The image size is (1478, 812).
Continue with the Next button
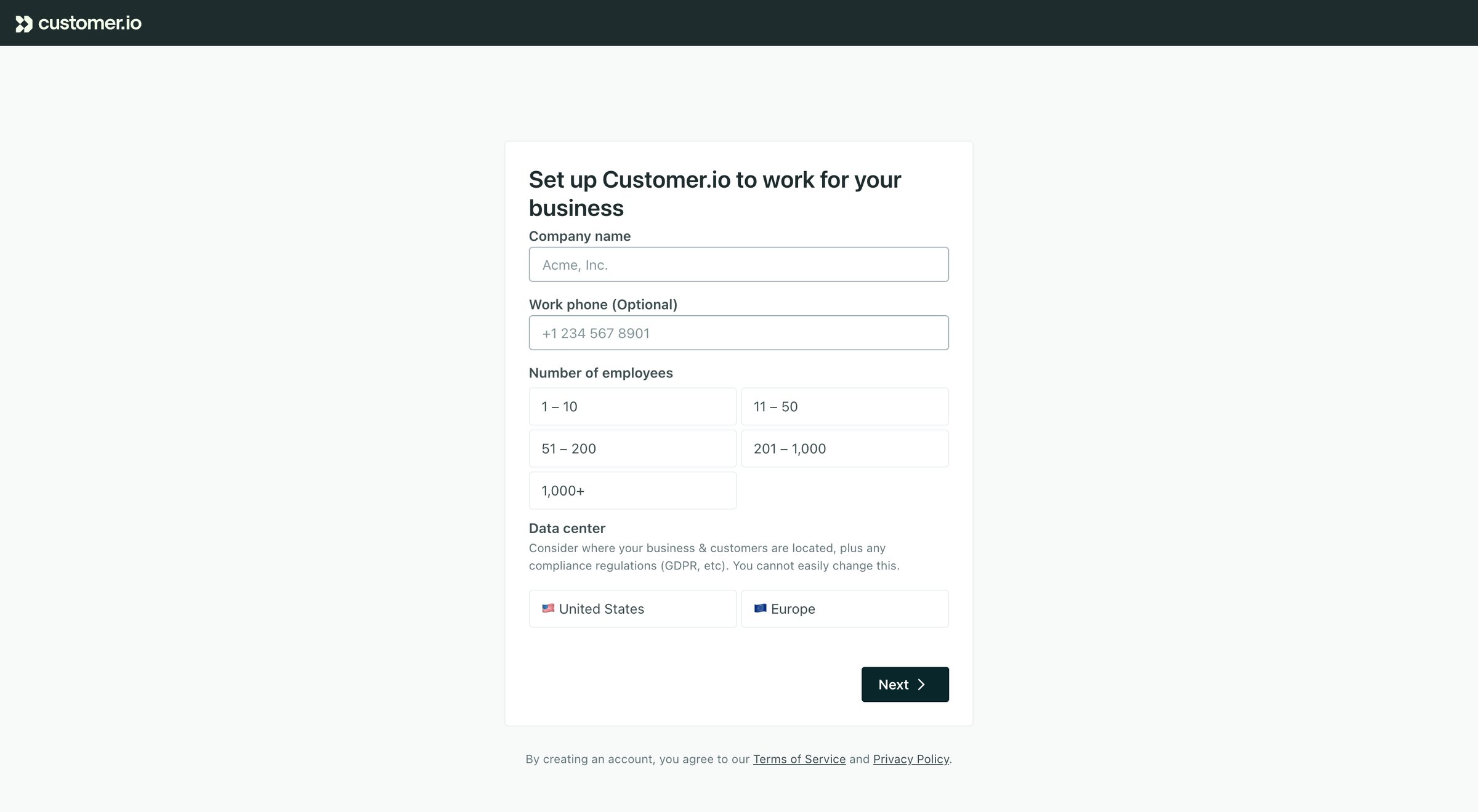[x=905, y=685]
